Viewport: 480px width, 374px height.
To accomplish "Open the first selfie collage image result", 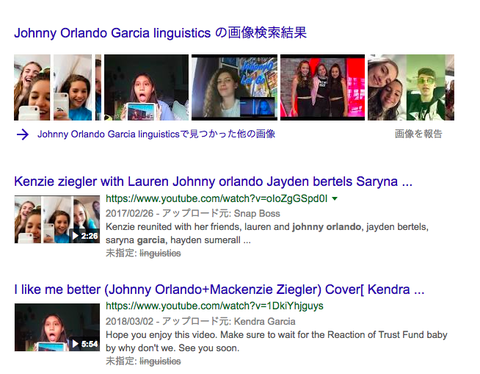I will click(57, 87).
